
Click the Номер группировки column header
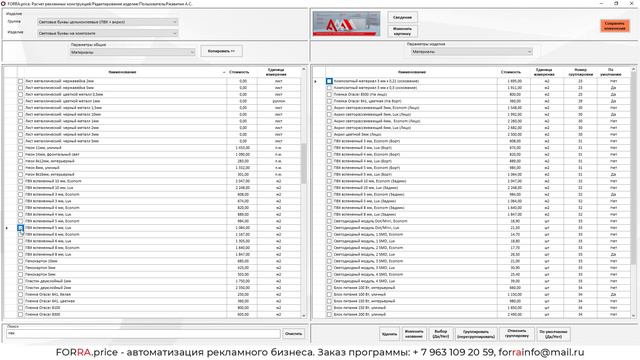point(580,72)
